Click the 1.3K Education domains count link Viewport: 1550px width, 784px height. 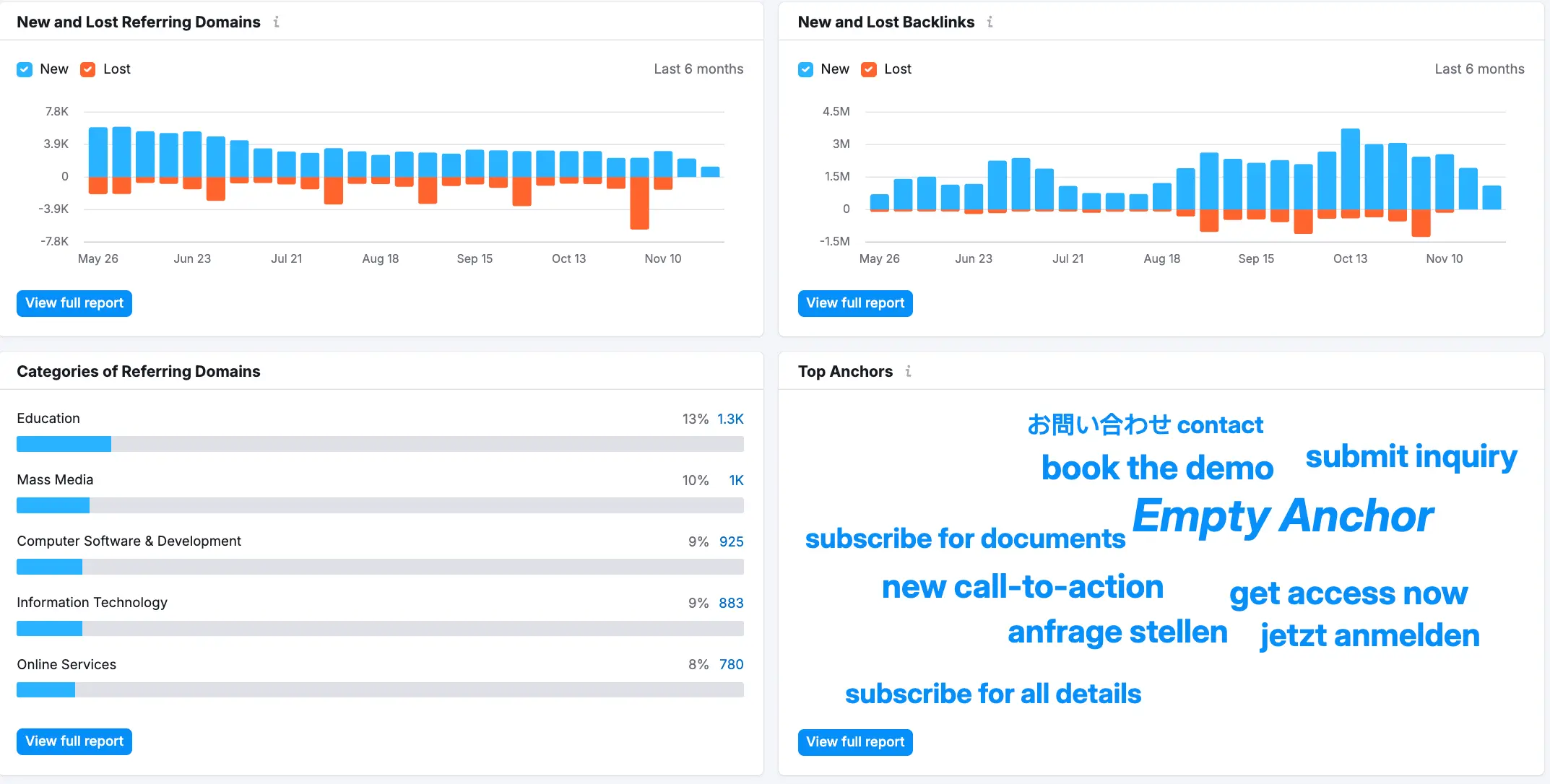[729, 419]
